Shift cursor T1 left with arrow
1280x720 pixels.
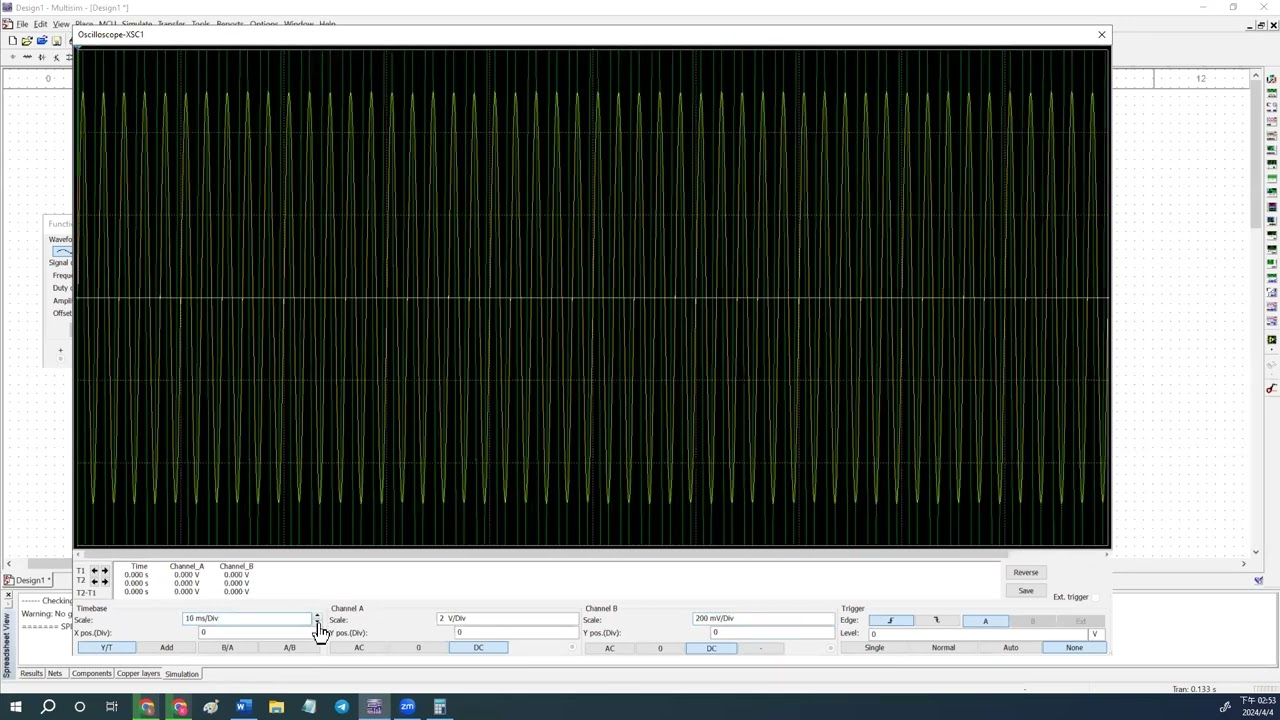point(94,571)
